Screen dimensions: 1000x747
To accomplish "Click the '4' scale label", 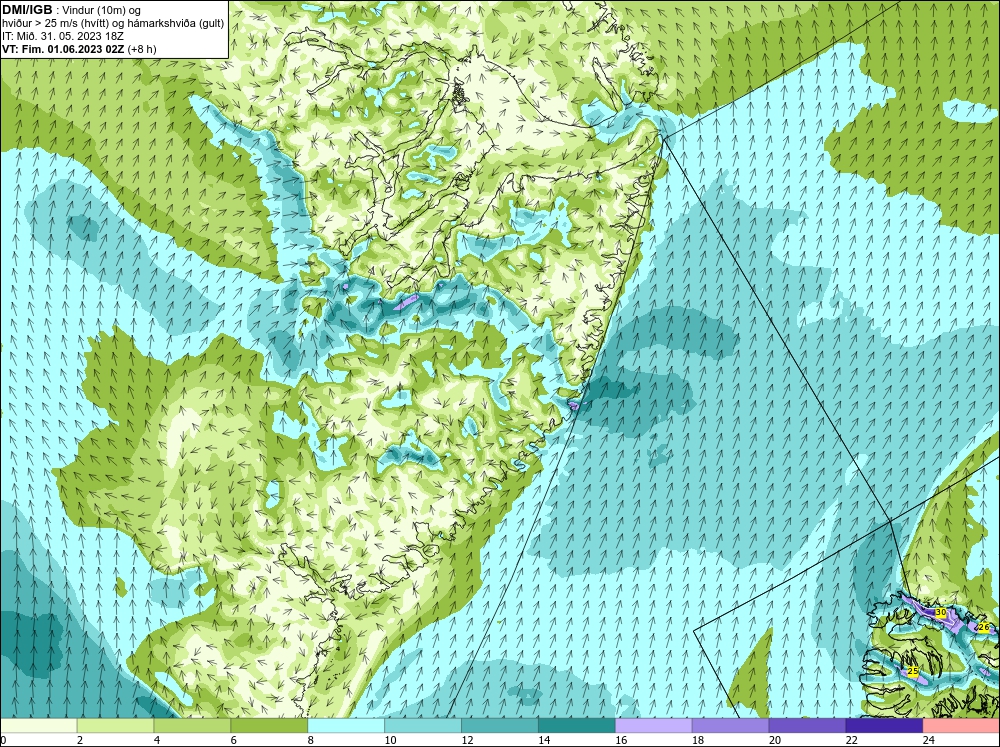I will click(x=157, y=740).
